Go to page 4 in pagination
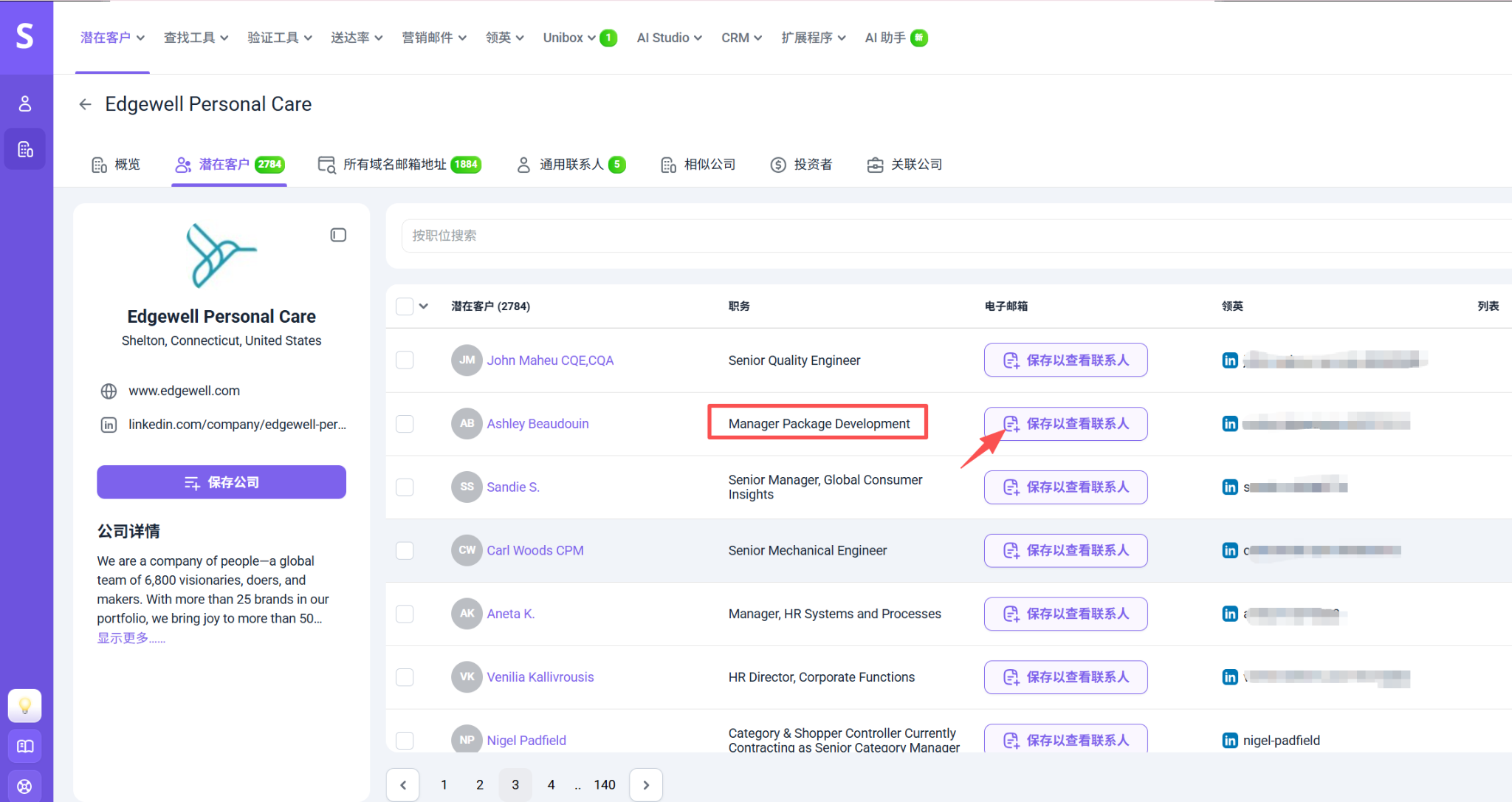The image size is (1512, 802). click(551, 785)
